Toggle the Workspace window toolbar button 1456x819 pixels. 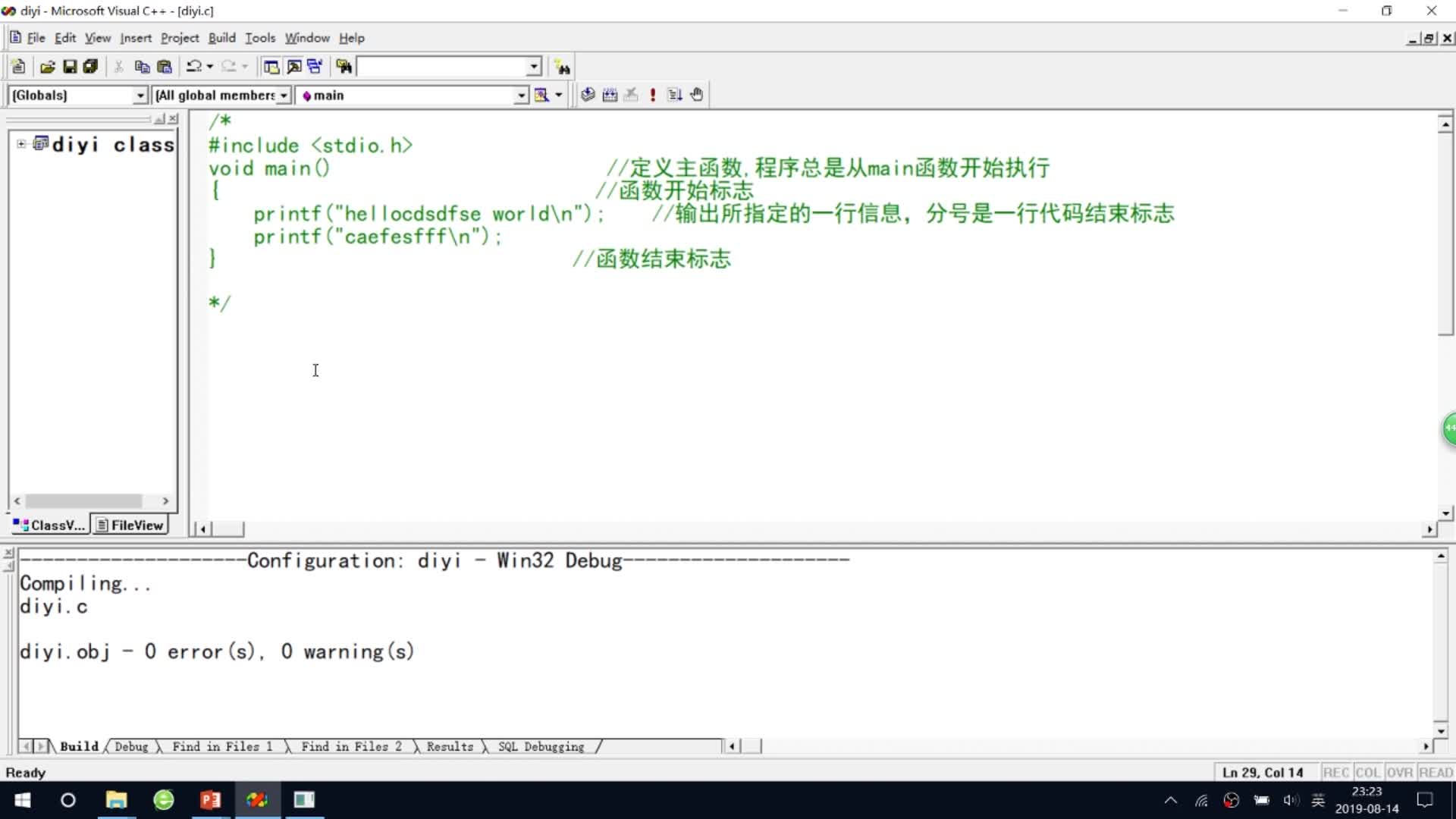pos(271,67)
